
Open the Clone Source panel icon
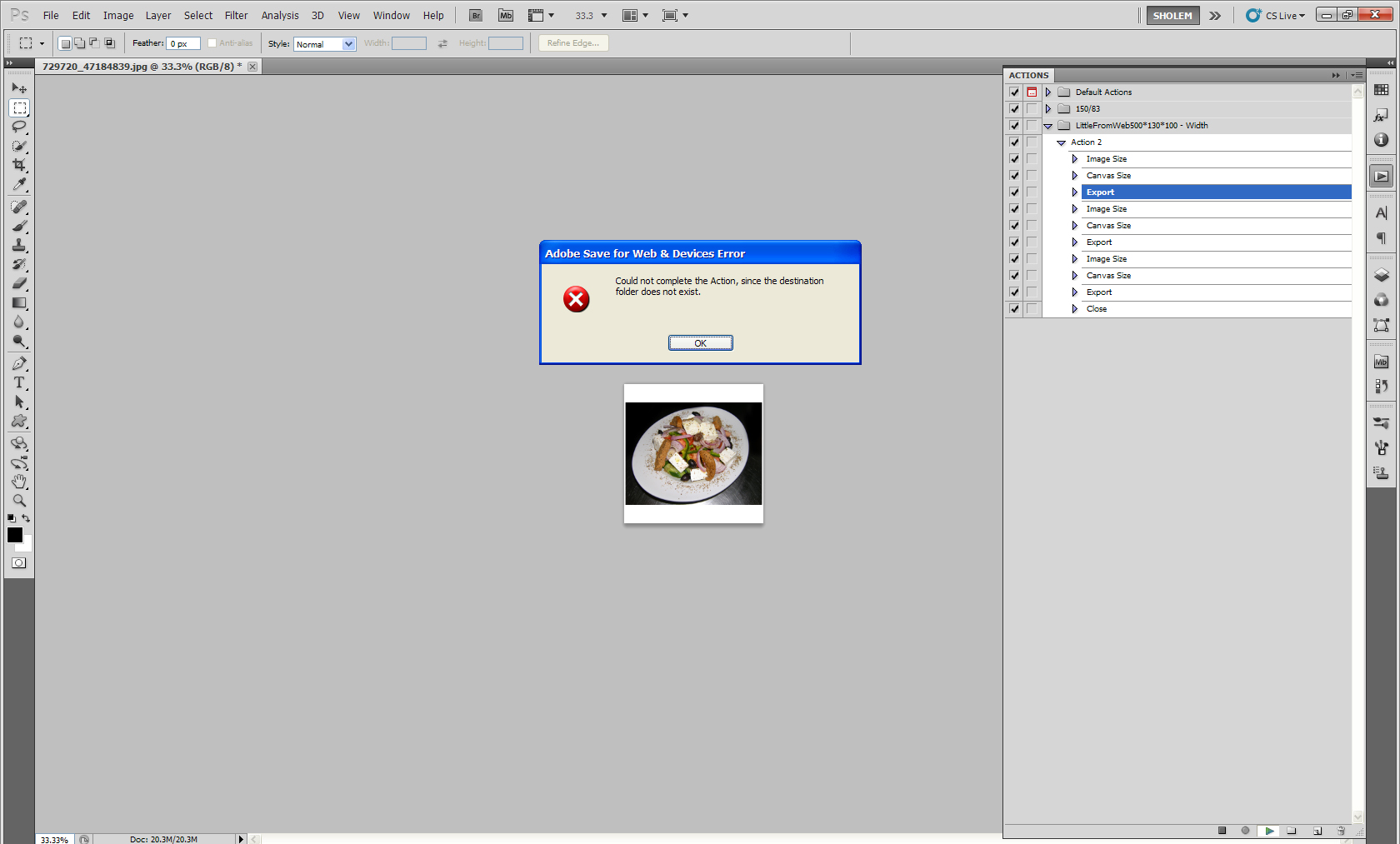coord(1381,473)
